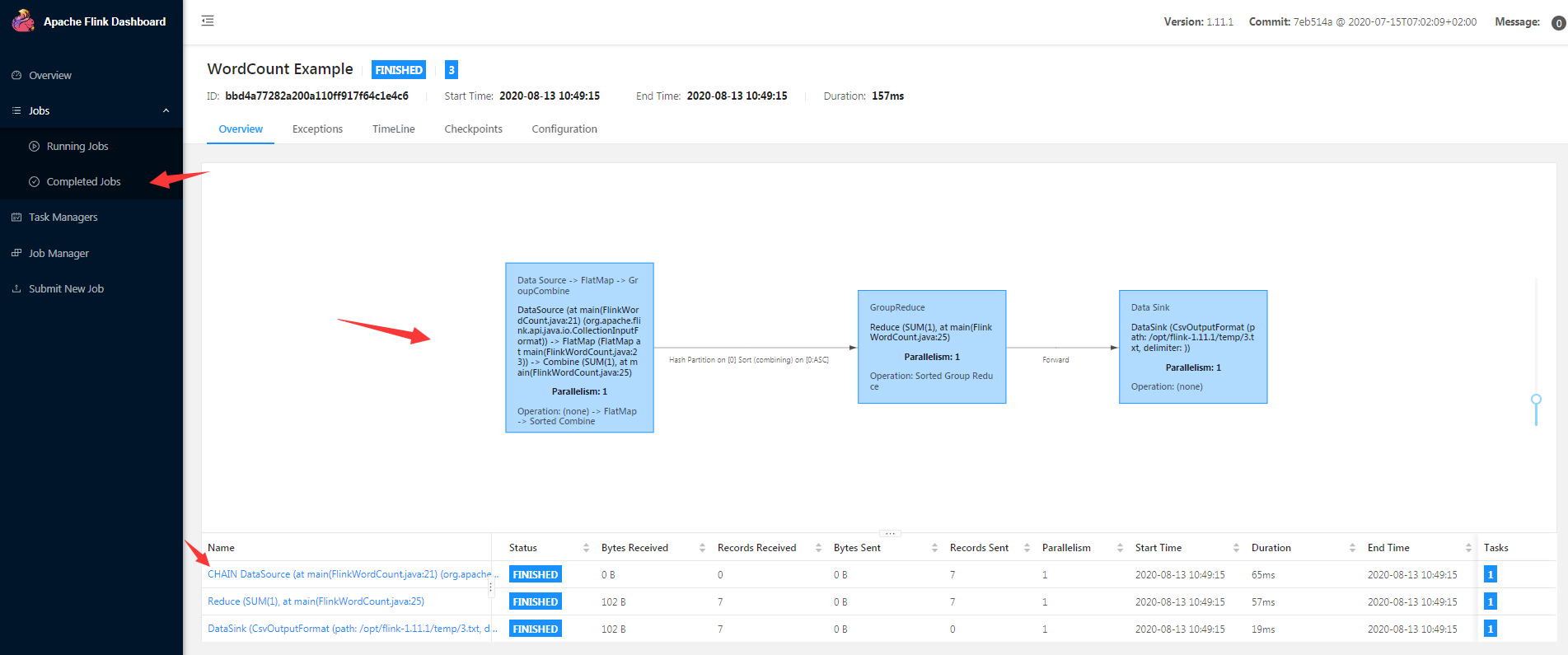
Task: Click the Duration 157ms value
Action: pos(887,96)
